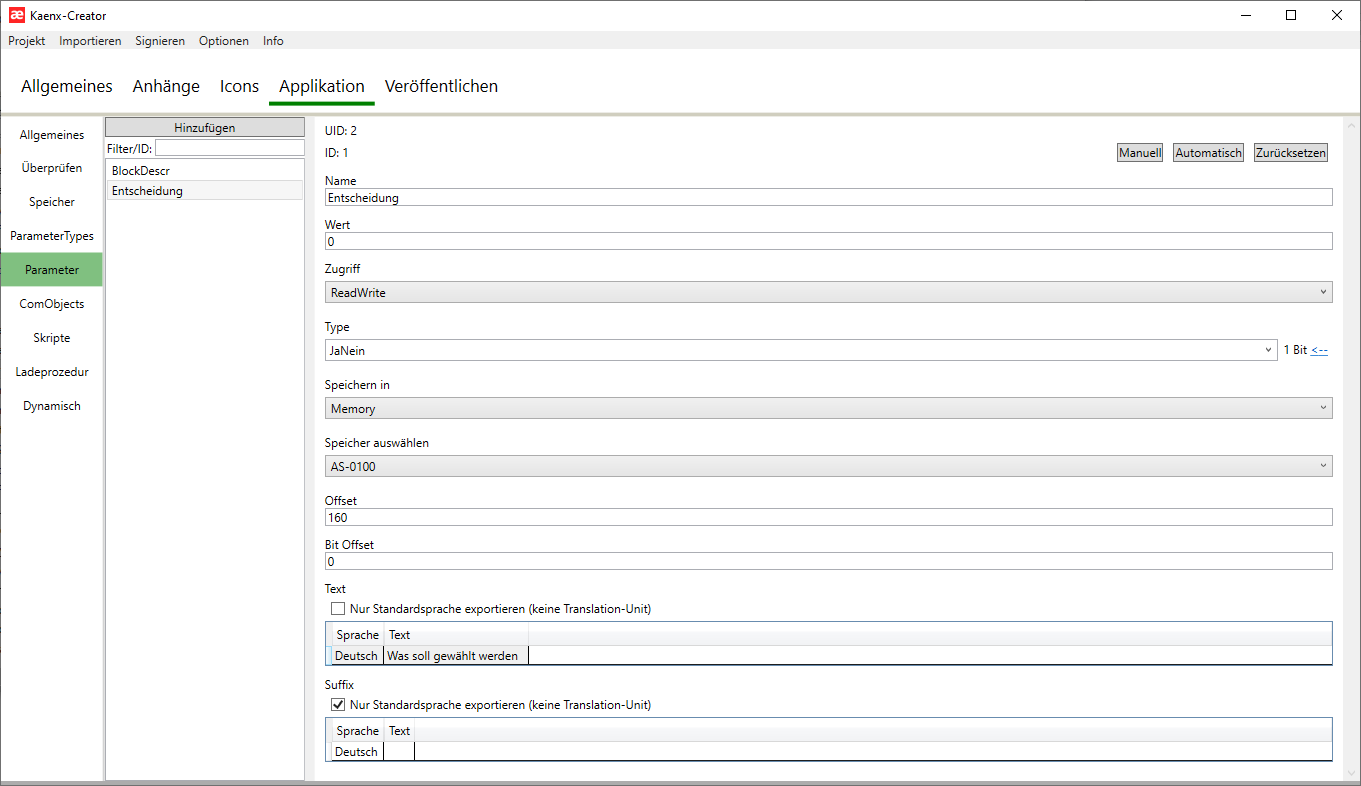Open the Zugriff ReadWrite dropdown
This screenshot has height=786, width=1361.
pos(828,292)
